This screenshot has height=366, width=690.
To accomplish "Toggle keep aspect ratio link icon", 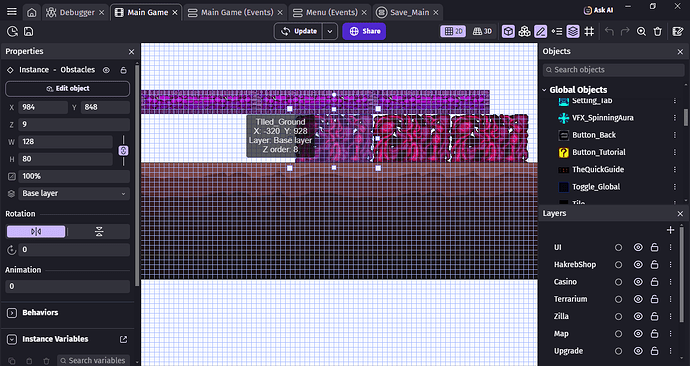I will coord(123,150).
